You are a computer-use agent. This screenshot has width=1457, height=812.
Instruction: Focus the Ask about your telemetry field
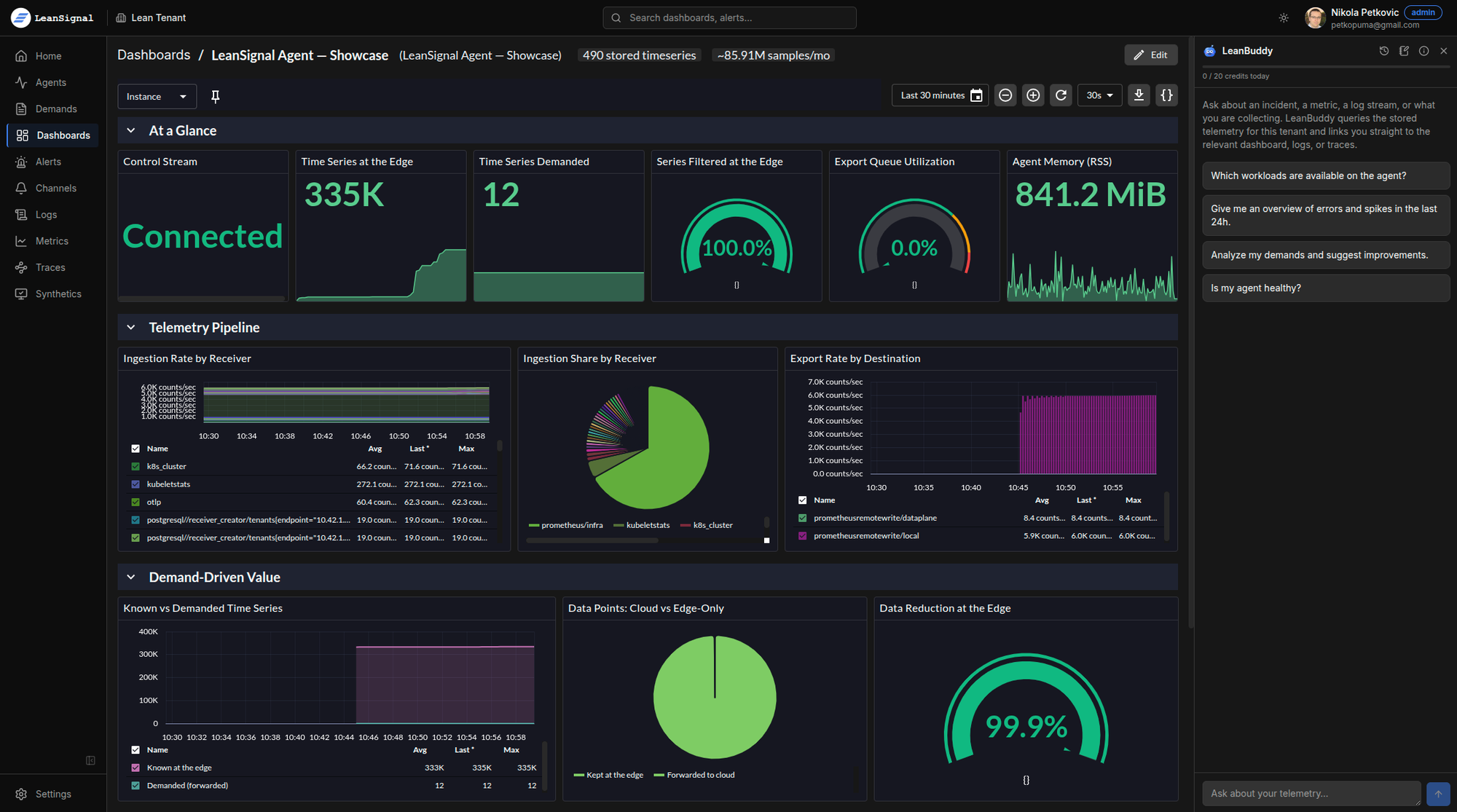pyautogui.click(x=1311, y=794)
